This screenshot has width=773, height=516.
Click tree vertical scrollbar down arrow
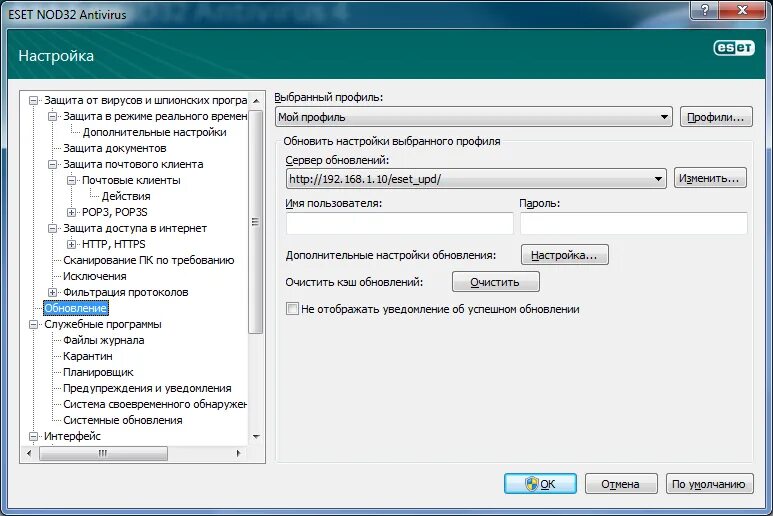(x=256, y=437)
